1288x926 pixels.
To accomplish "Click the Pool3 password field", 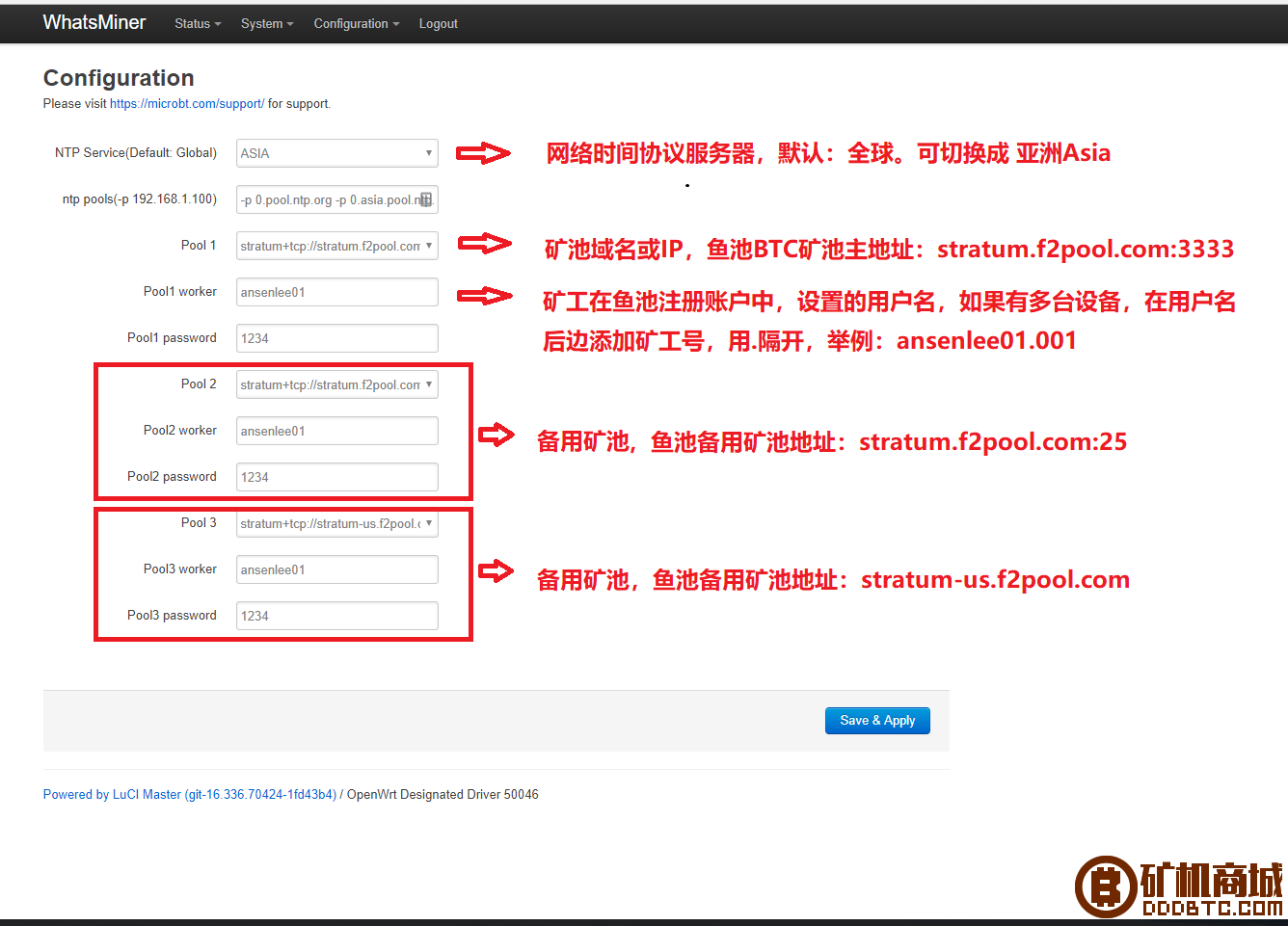I will tap(337, 616).
